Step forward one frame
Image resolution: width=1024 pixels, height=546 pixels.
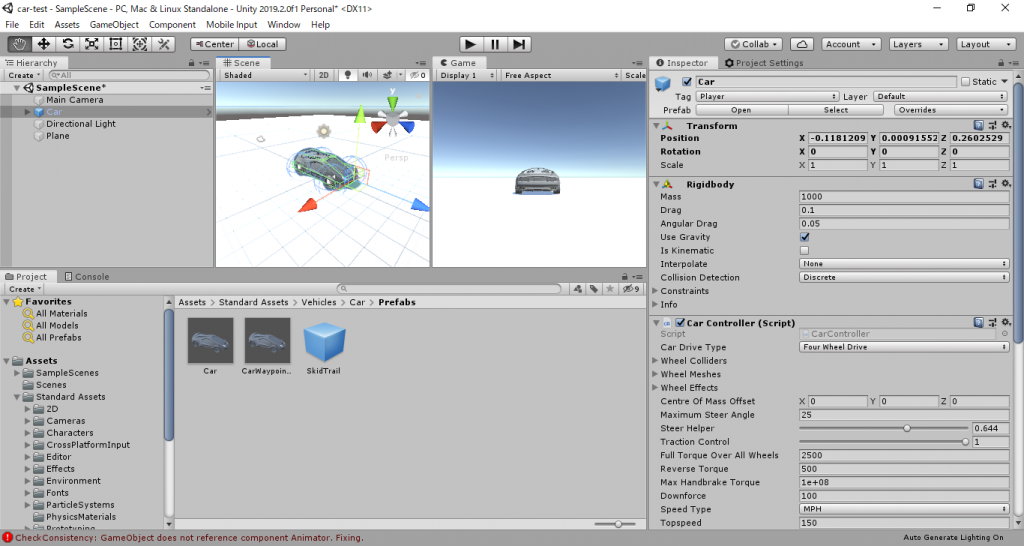pyautogui.click(x=519, y=44)
